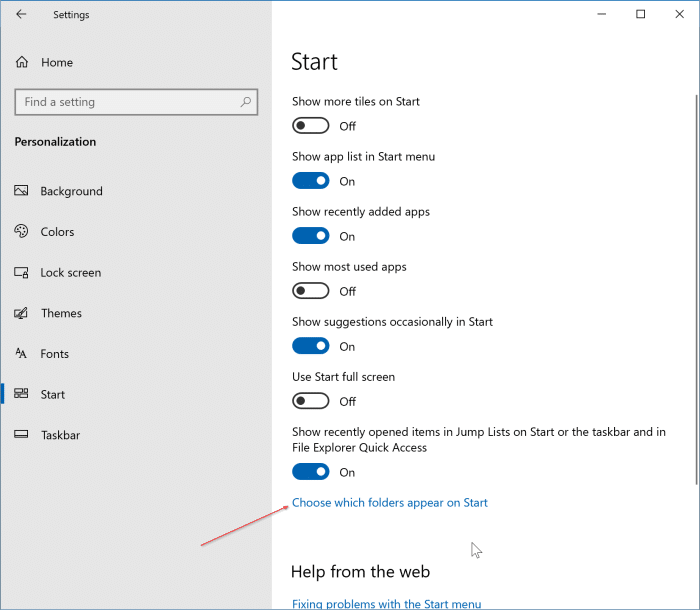Focus the Find a setting search box
Viewport: 700px width, 610px height.
[136, 102]
